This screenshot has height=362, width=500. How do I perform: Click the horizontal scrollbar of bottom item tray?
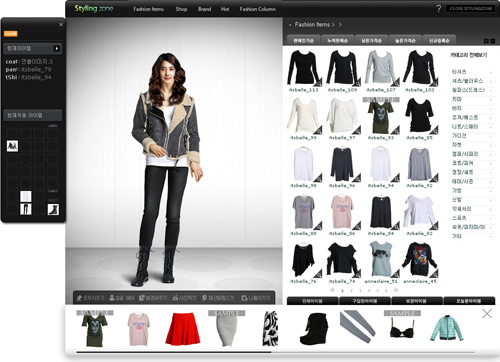click(x=275, y=352)
